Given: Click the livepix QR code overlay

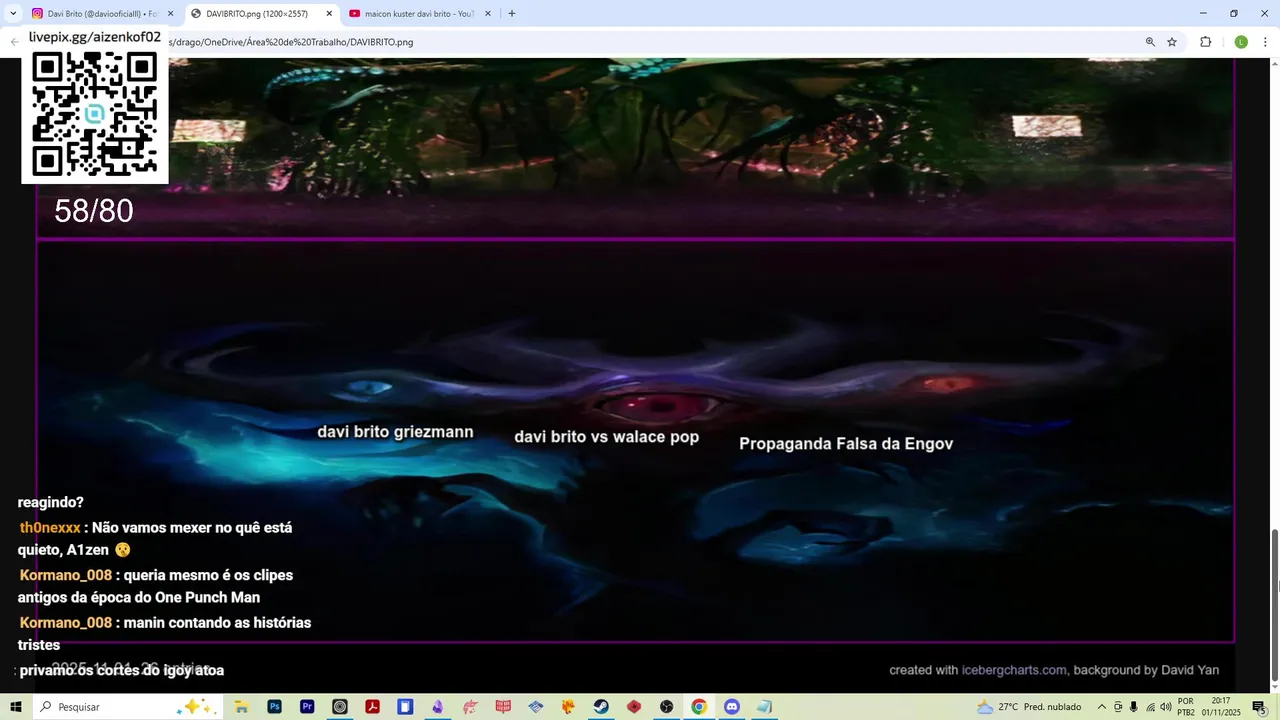Looking at the screenshot, I should point(95,114).
